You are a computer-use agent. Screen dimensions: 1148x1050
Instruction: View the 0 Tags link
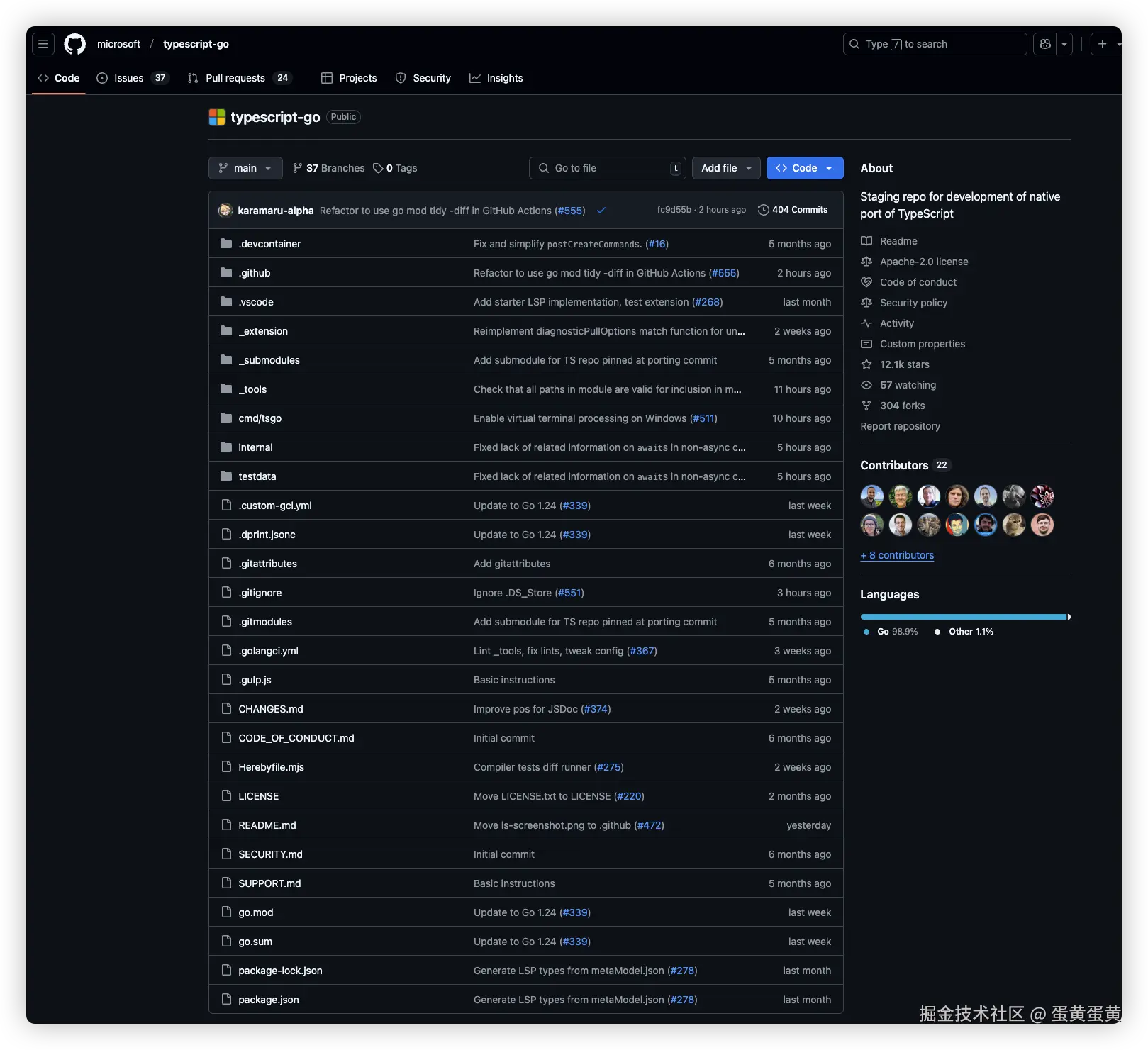coord(395,168)
